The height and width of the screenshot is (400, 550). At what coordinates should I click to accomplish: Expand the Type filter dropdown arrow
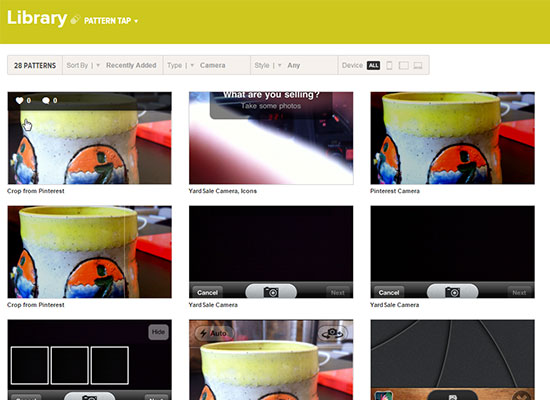click(x=192, y=66)
